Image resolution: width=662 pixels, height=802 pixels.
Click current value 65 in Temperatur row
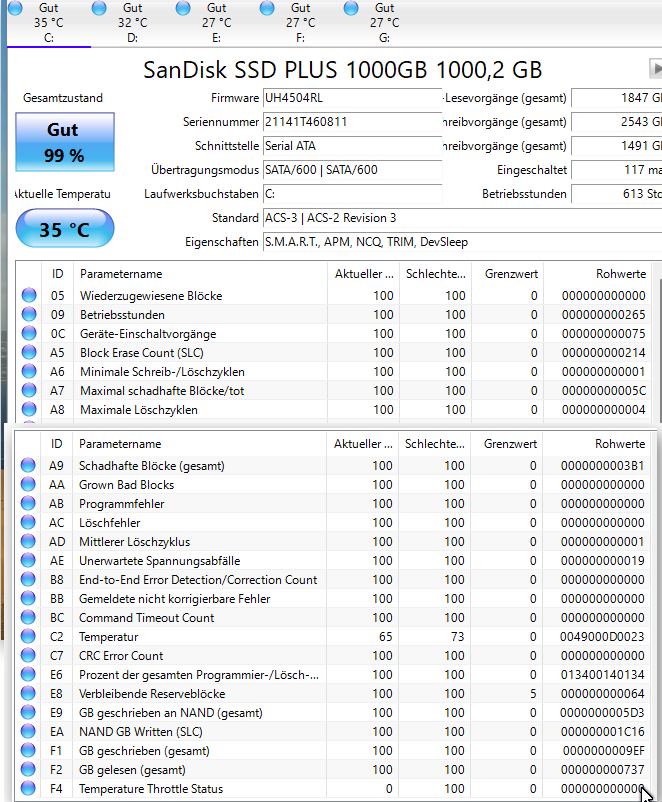pyautogui.click(x=385, y=637)
